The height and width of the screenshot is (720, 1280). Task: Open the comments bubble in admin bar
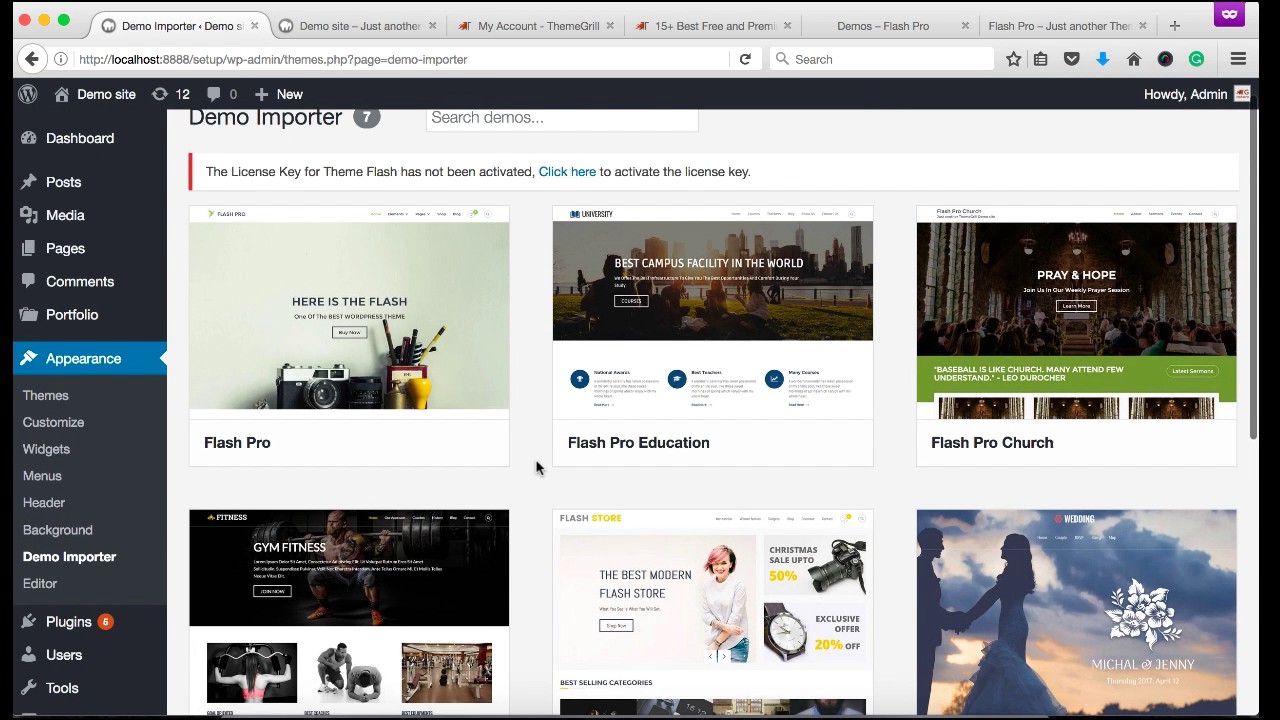point(221,94)
